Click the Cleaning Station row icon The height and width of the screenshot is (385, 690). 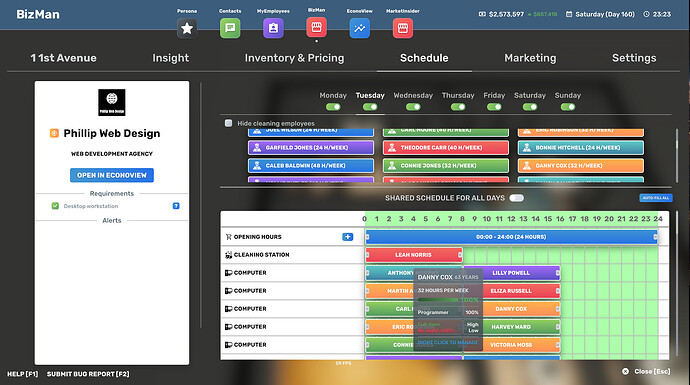[x=228, y=255]
